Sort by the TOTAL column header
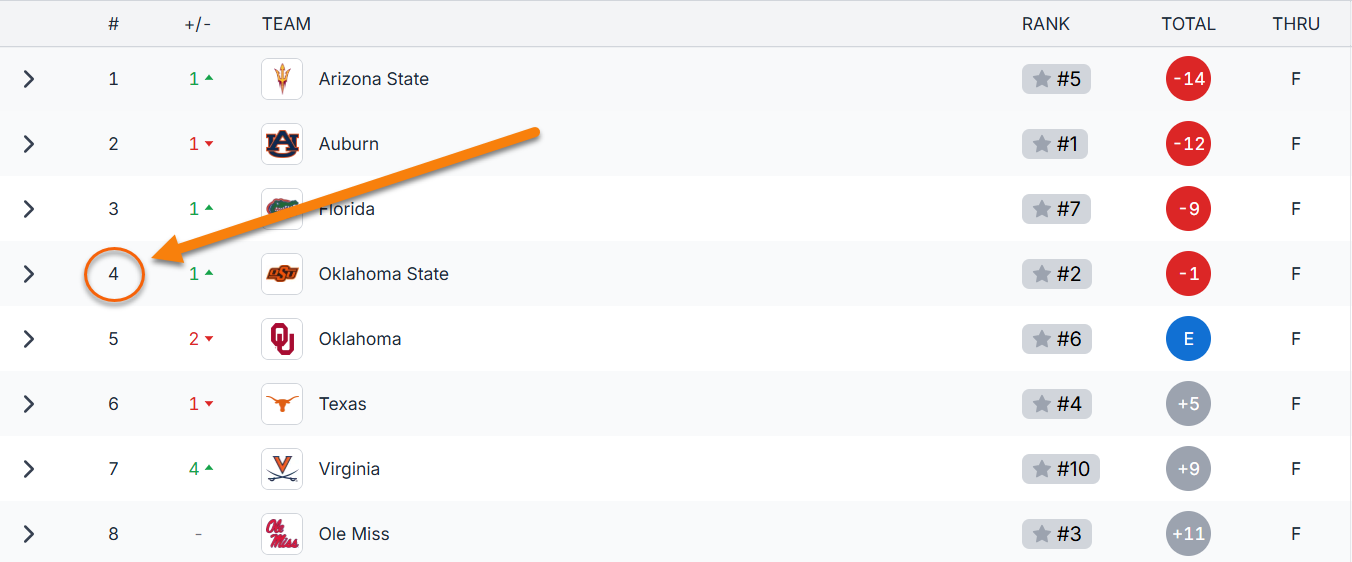The width and height of the screenshot is (1352, 562). (1188, 24)
